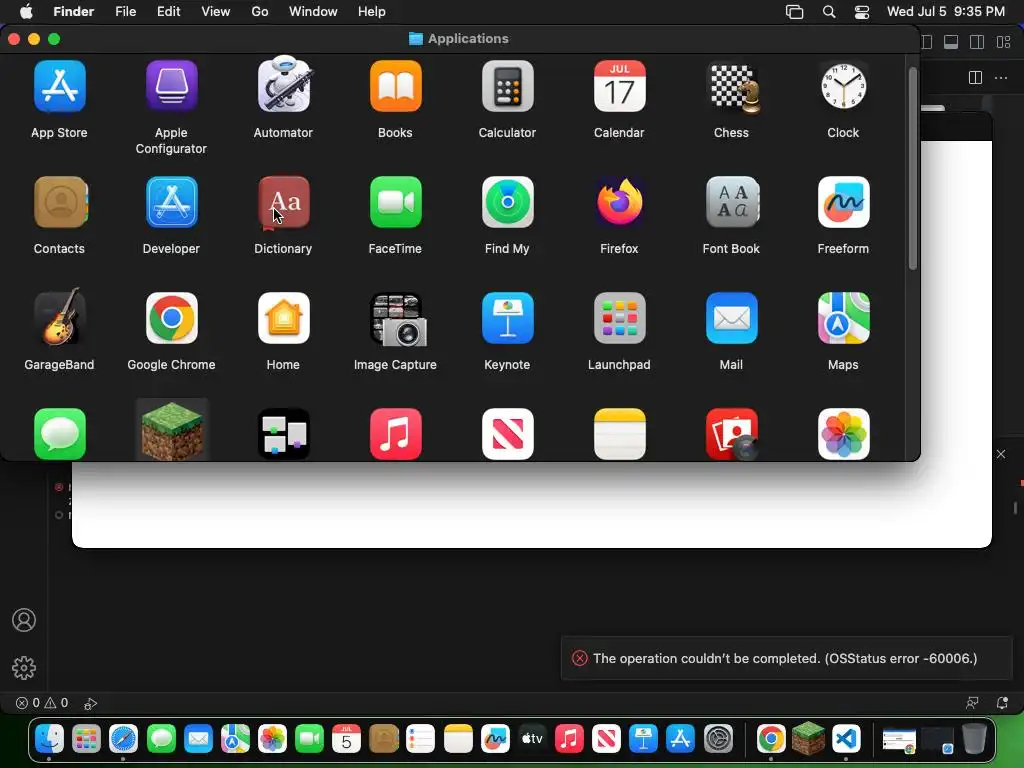Select the Clock application
Screen dimensions: 1024x768
click(x=843, y=86)
